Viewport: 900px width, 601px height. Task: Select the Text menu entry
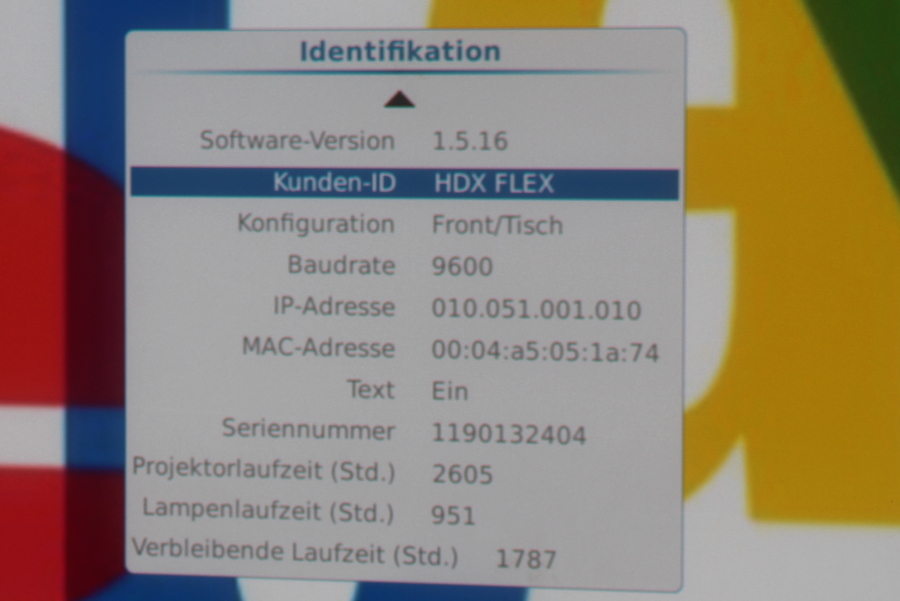(371, 390)
